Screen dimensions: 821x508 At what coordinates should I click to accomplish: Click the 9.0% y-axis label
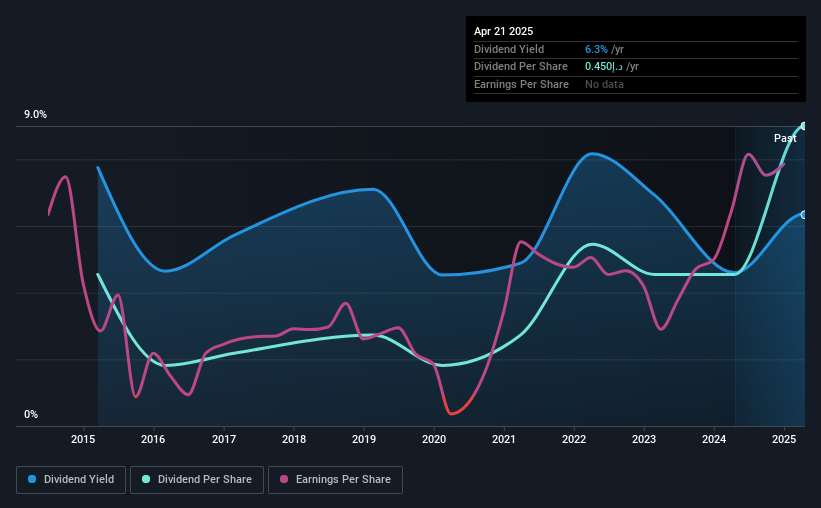(x=35, y=114)
